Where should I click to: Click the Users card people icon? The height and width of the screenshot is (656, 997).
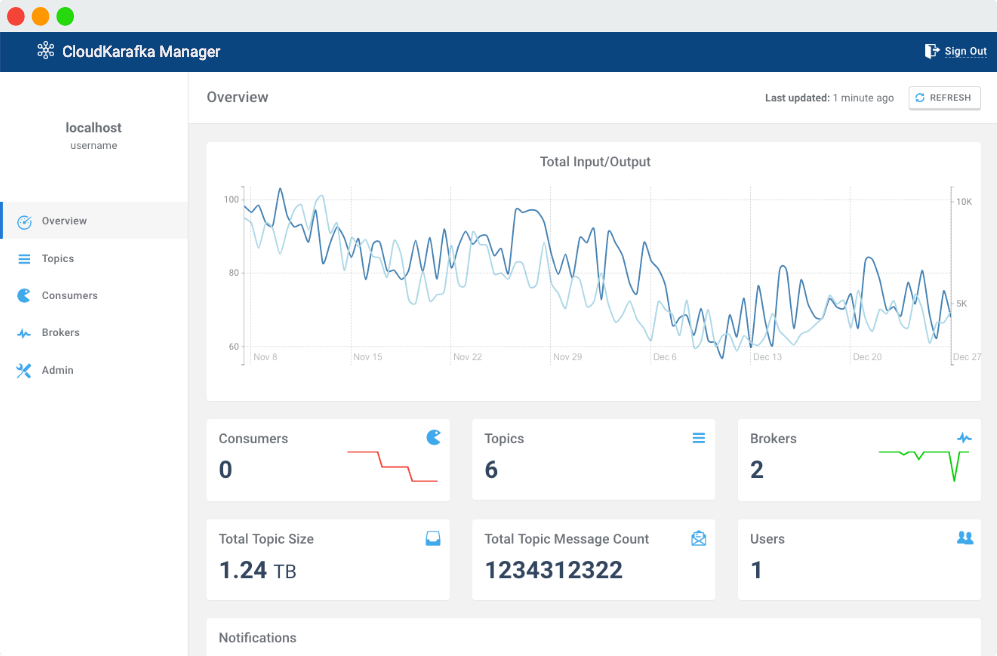964,538
